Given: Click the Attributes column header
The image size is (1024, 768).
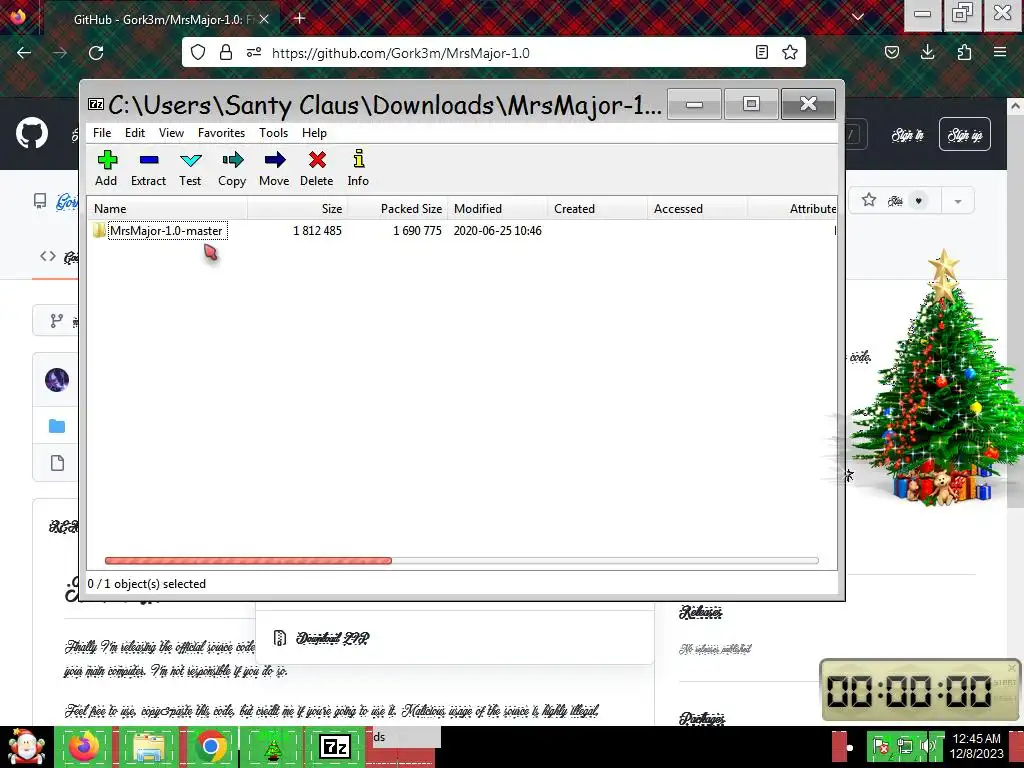Looking at the screenshot, I should [792, 209].
